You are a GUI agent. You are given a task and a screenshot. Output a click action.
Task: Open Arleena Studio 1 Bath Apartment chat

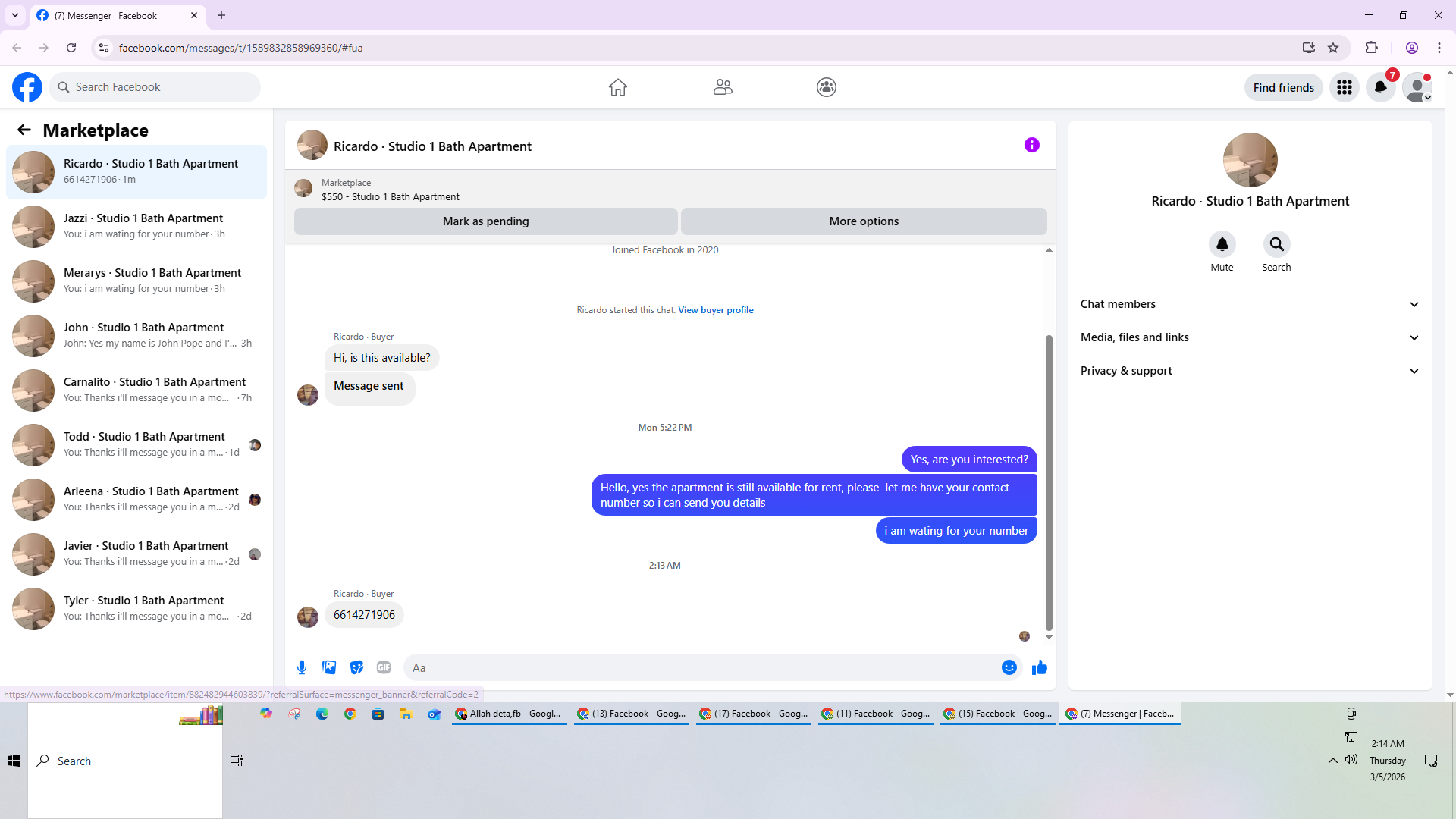[x=136, y=499]
